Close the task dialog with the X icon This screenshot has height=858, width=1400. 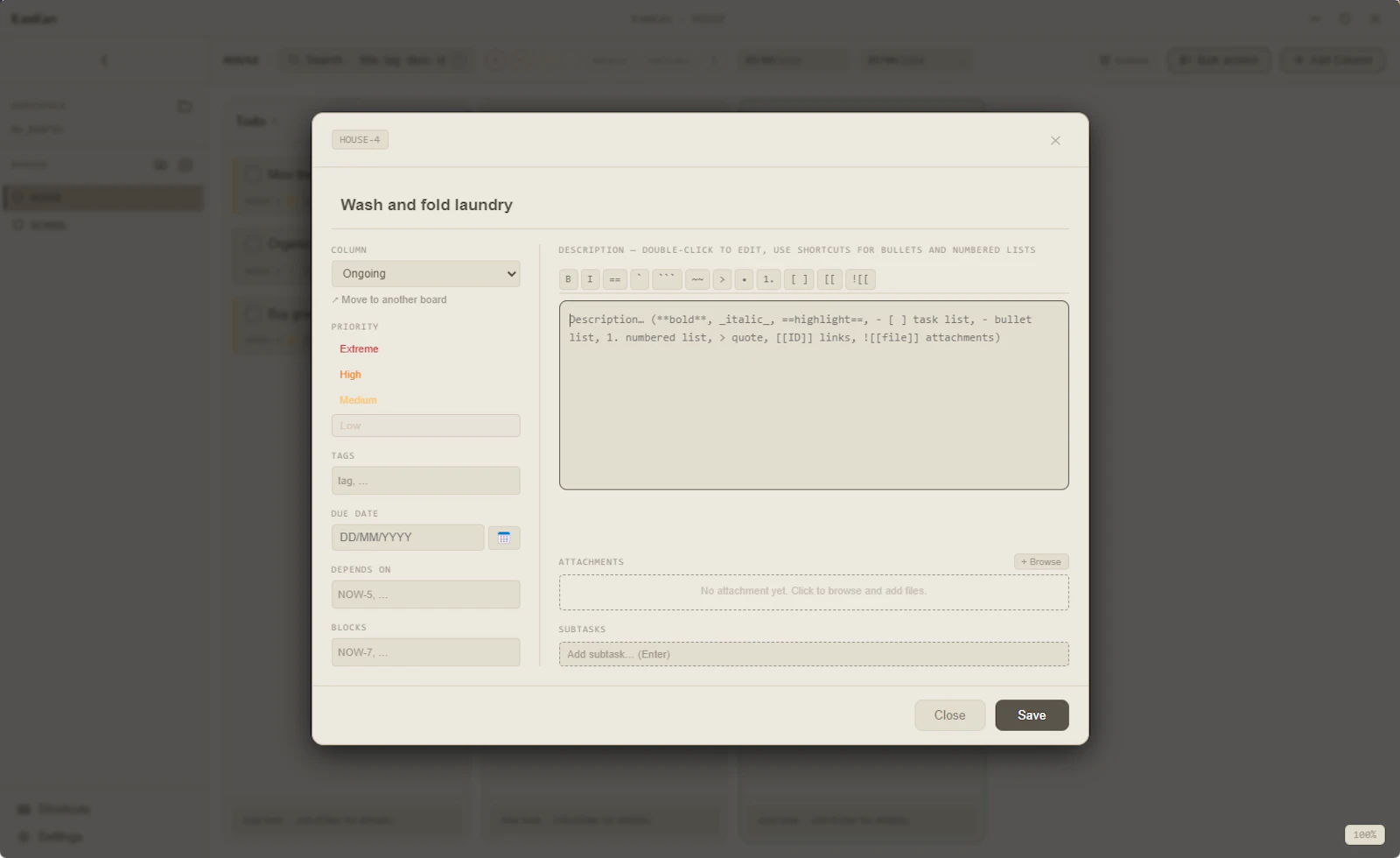(1055, 140)
